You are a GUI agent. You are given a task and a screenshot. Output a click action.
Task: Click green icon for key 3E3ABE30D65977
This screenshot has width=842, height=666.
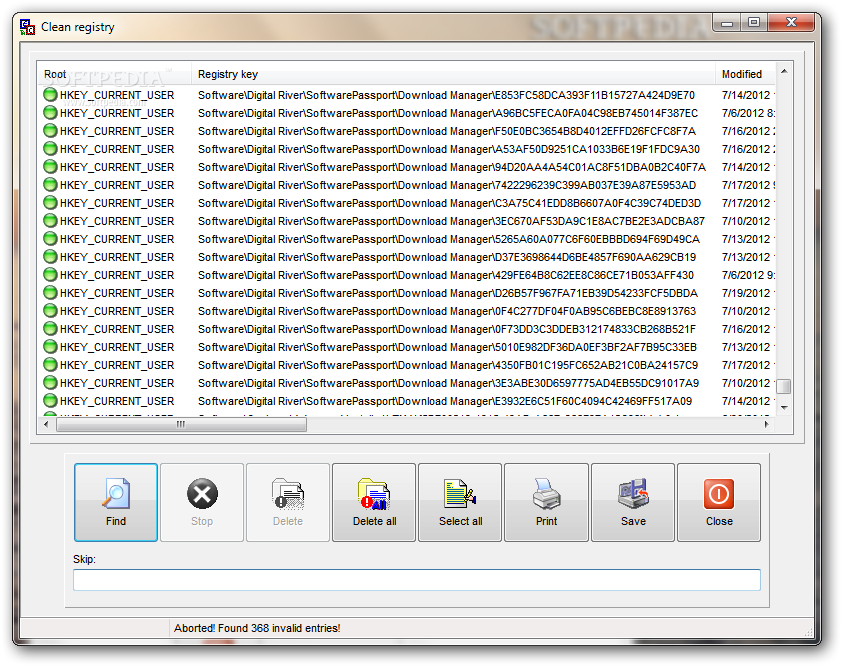pyautogui.click(x=50, y=383)
